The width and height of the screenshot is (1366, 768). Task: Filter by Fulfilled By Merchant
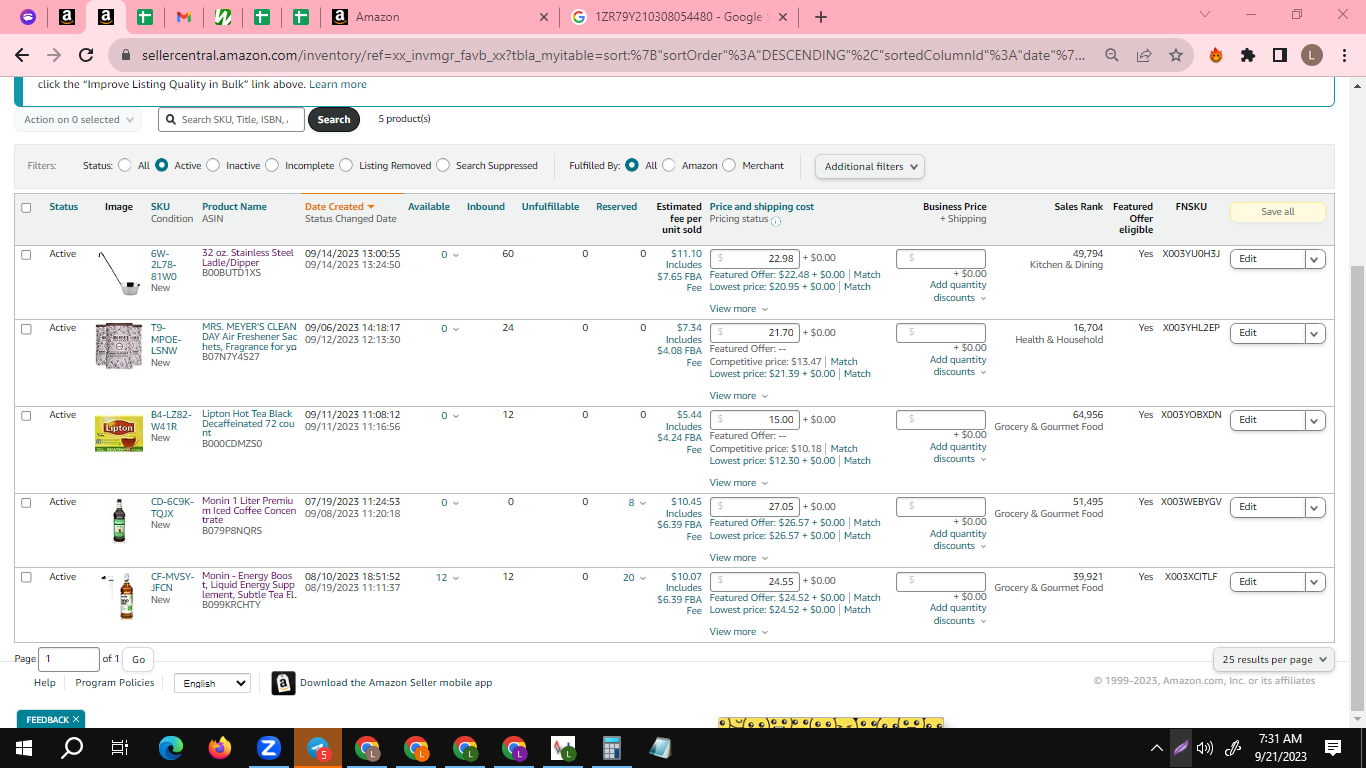pos(729,165)
